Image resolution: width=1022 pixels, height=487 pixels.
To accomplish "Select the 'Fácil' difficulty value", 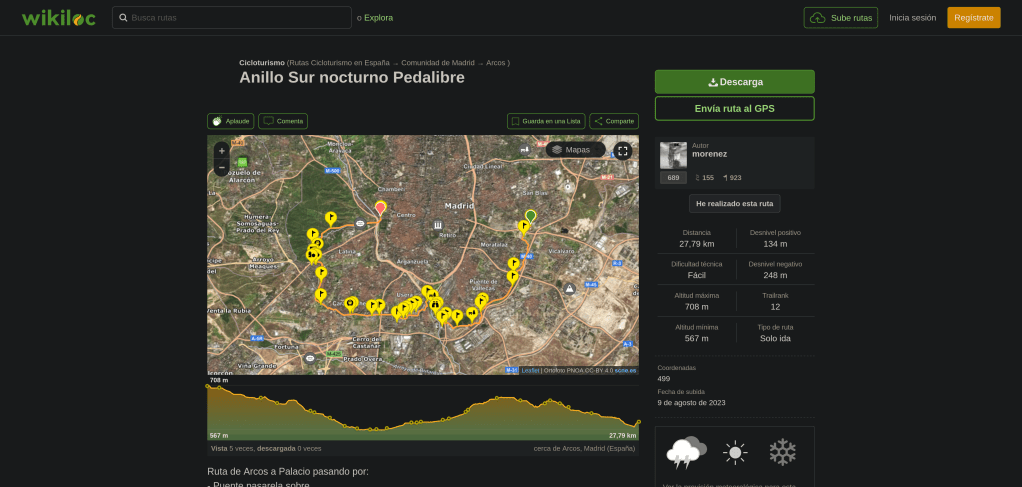I will tap(697, 275).
